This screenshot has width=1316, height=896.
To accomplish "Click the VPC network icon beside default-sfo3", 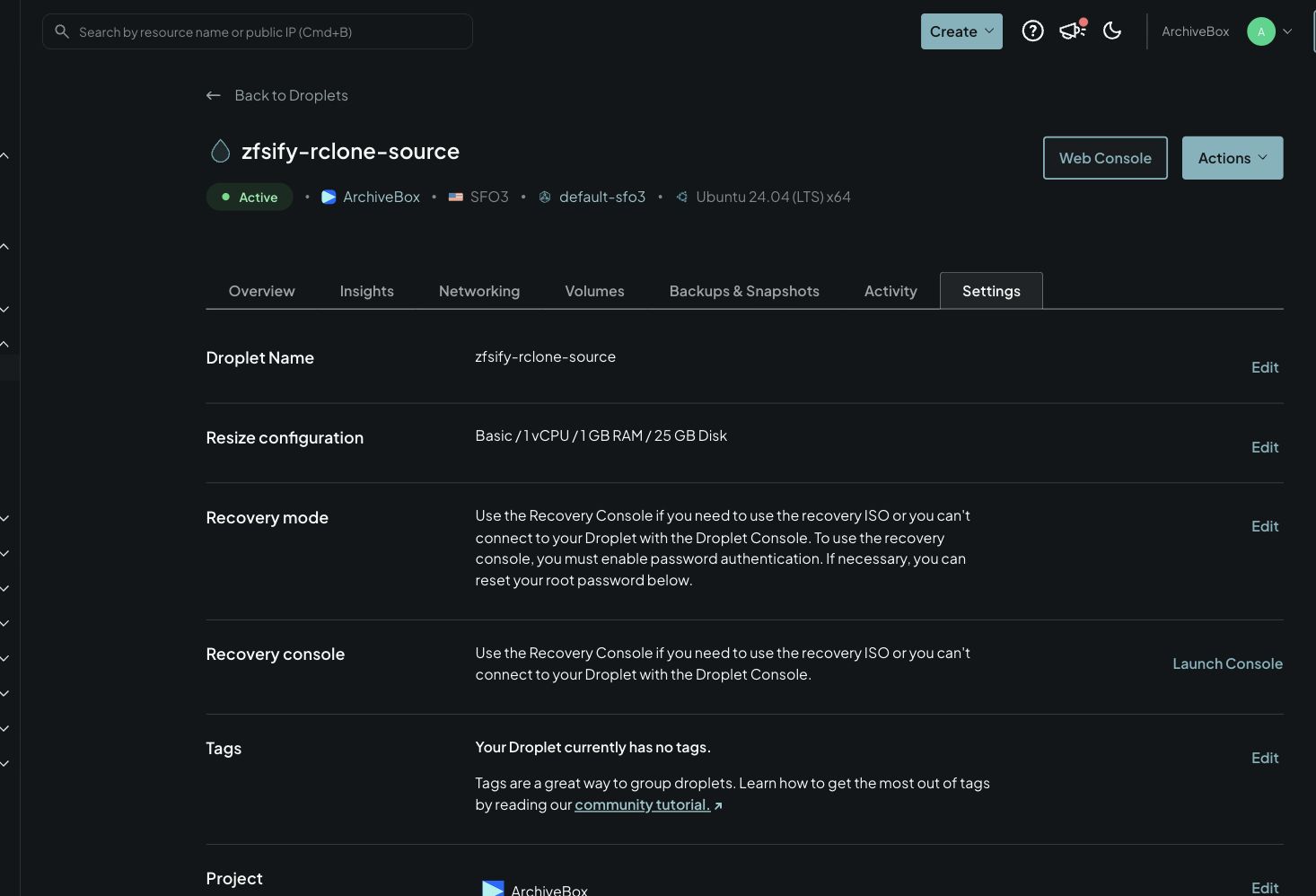I will point(545,197).
